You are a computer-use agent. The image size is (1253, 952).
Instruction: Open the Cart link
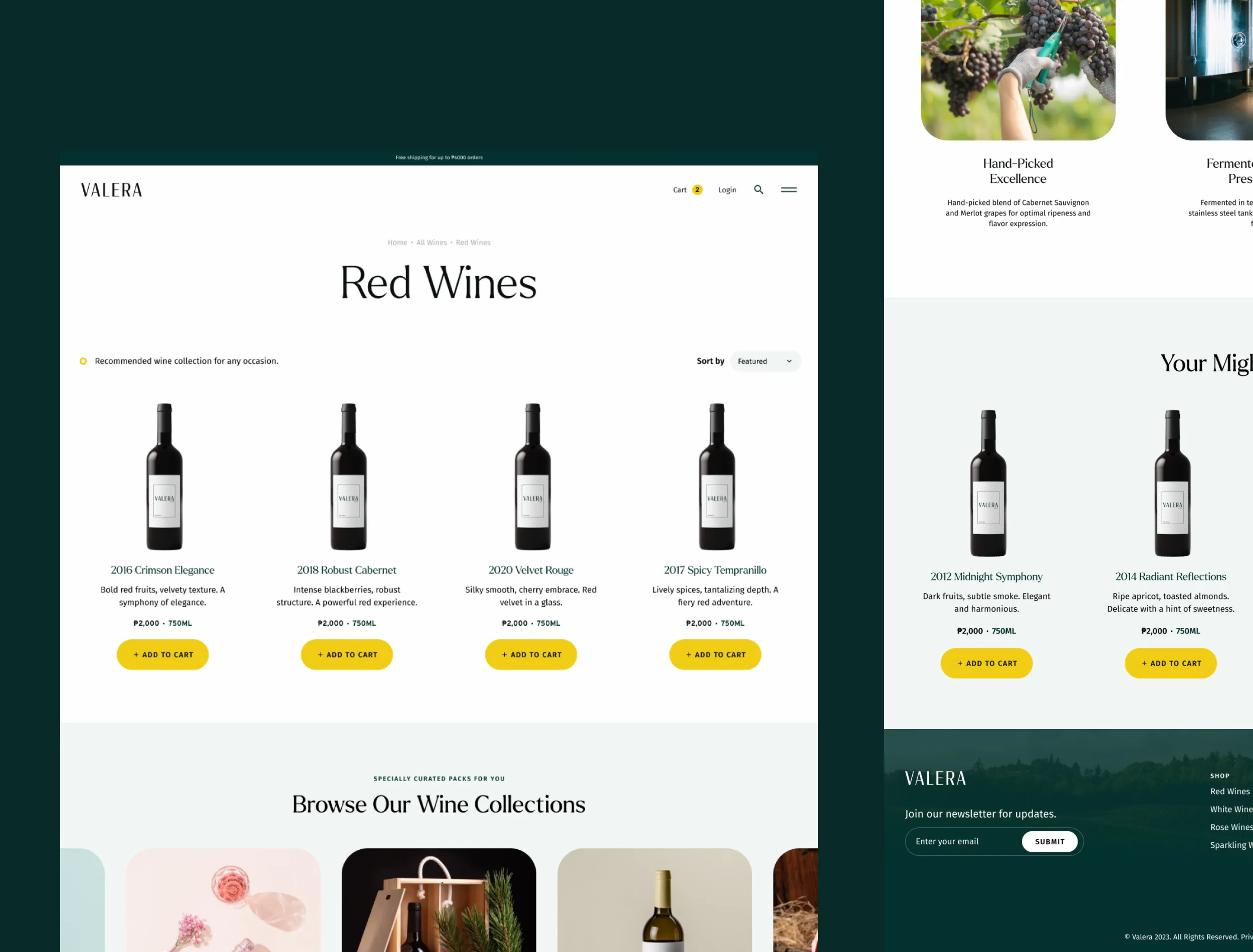coord(680,190)
